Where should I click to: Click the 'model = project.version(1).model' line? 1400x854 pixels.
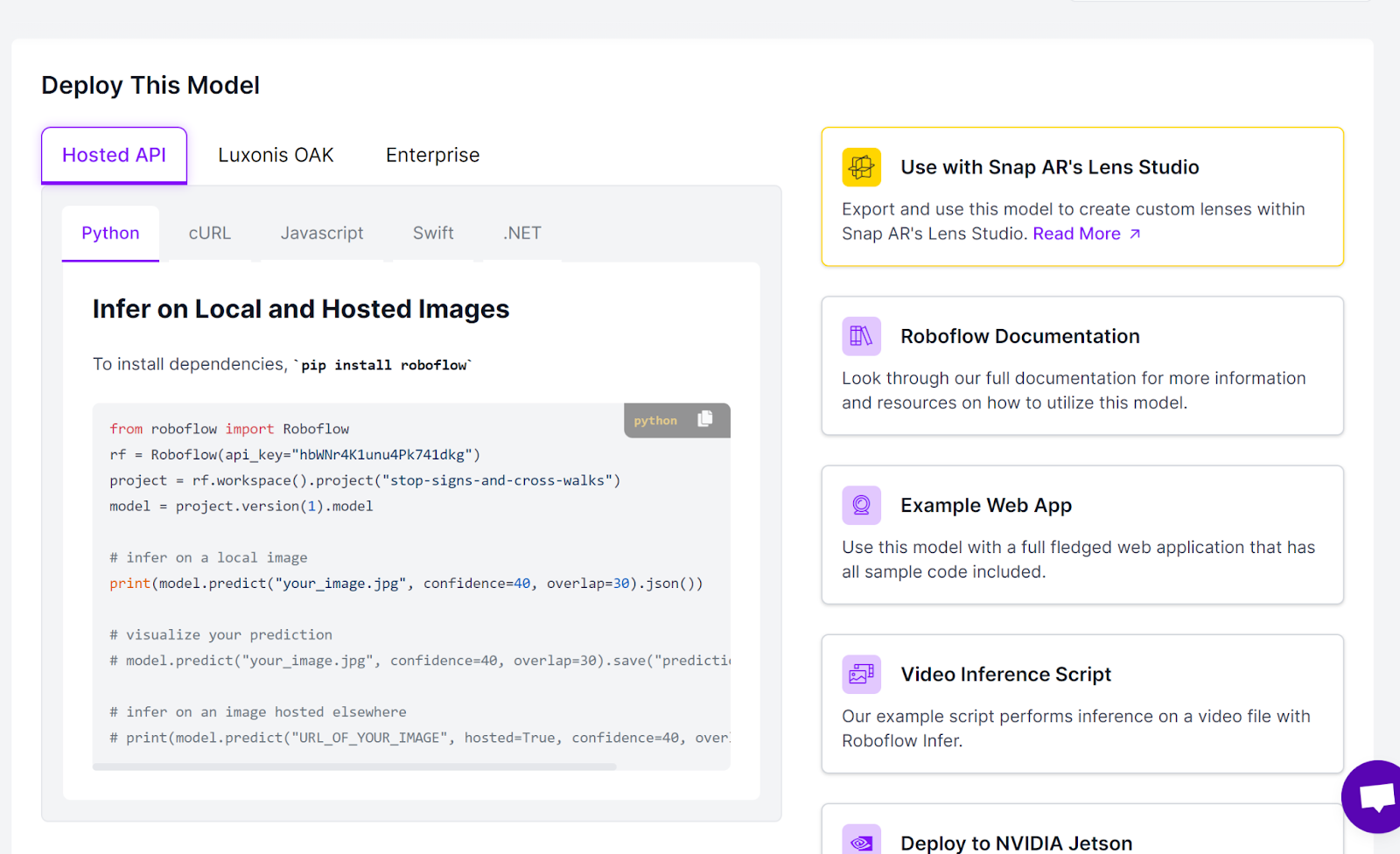pos(241,506)
